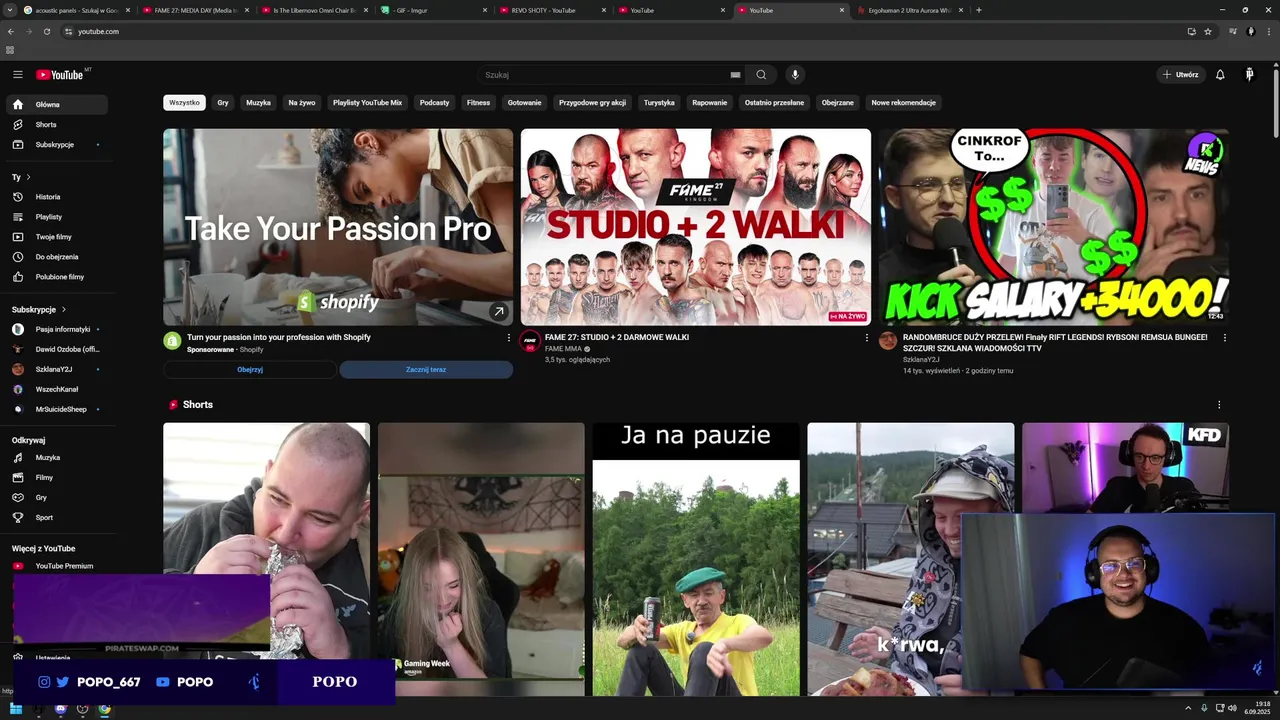Select the Podcasty filter chip
Screen dimensions: 1280x720
point(434,102)
